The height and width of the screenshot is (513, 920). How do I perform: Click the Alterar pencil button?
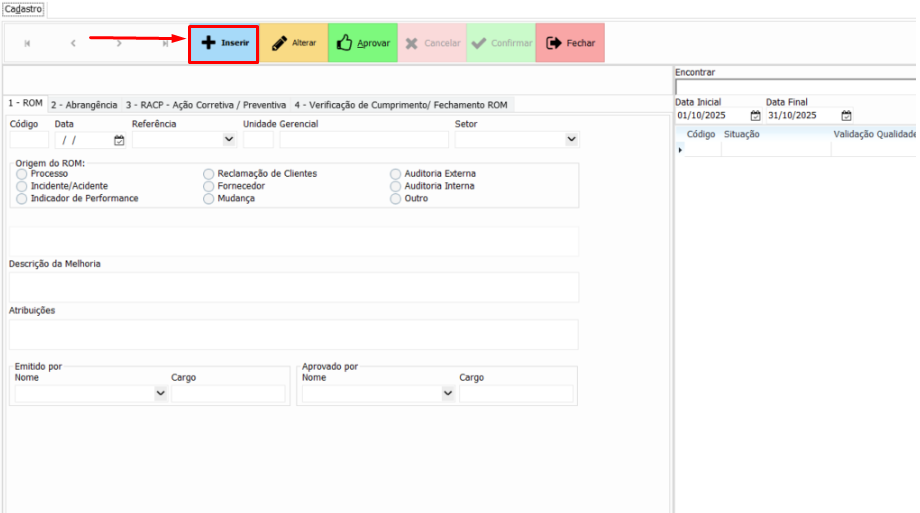tap(293, 44)
